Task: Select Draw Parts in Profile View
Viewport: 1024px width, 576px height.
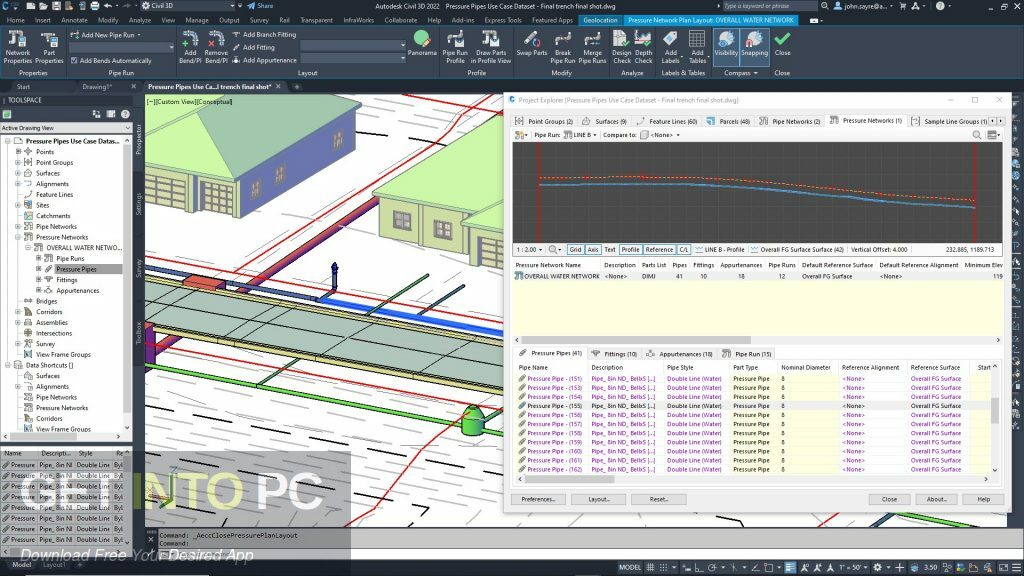Action: [x=490, y=46]
